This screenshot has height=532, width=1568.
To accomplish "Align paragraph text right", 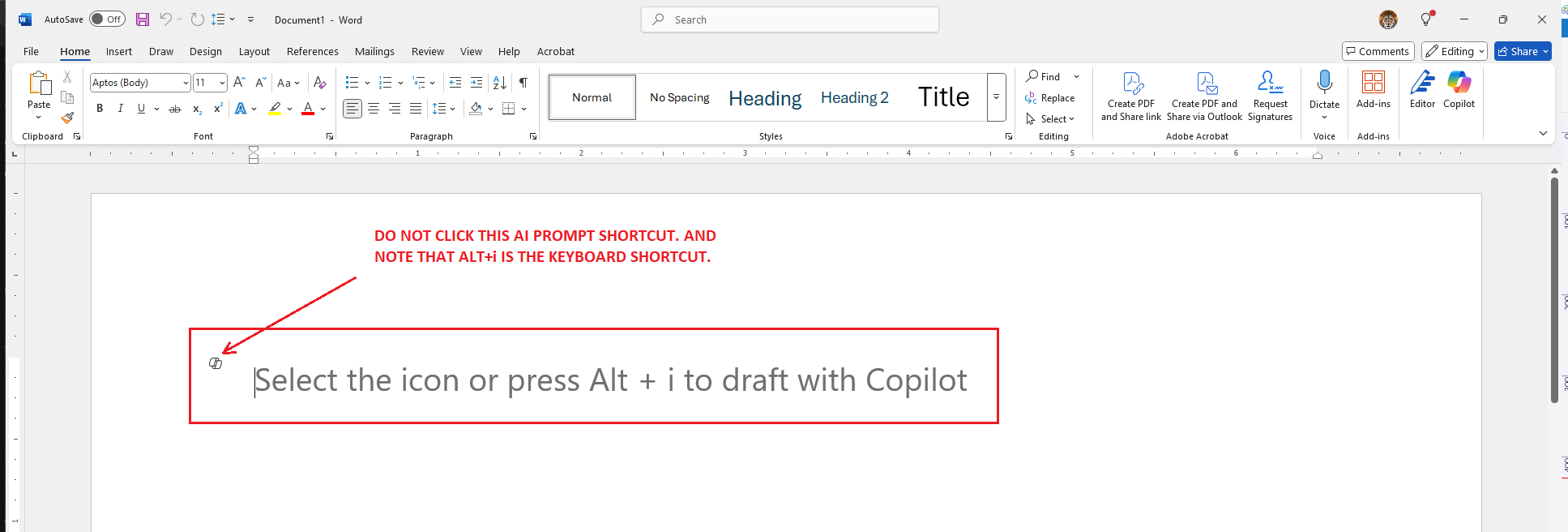I will point(395,109).
